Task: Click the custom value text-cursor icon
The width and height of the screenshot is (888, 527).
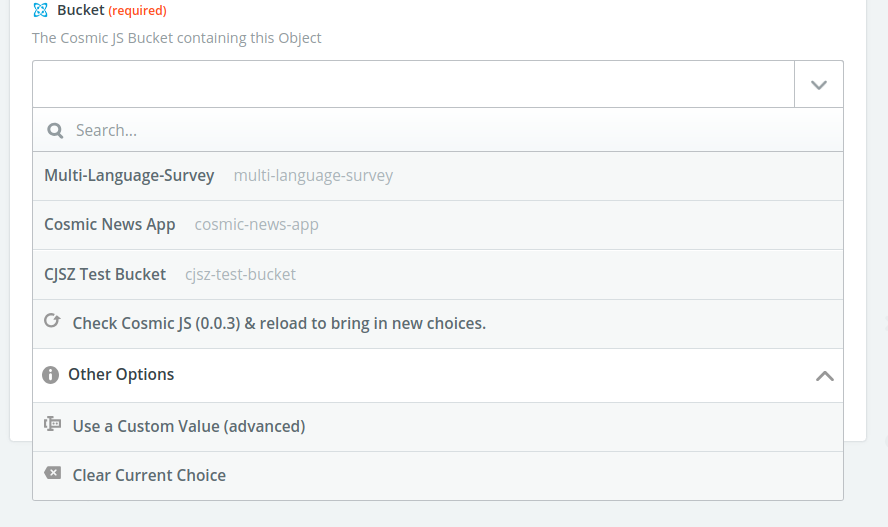Action: (x=52, y=425)
